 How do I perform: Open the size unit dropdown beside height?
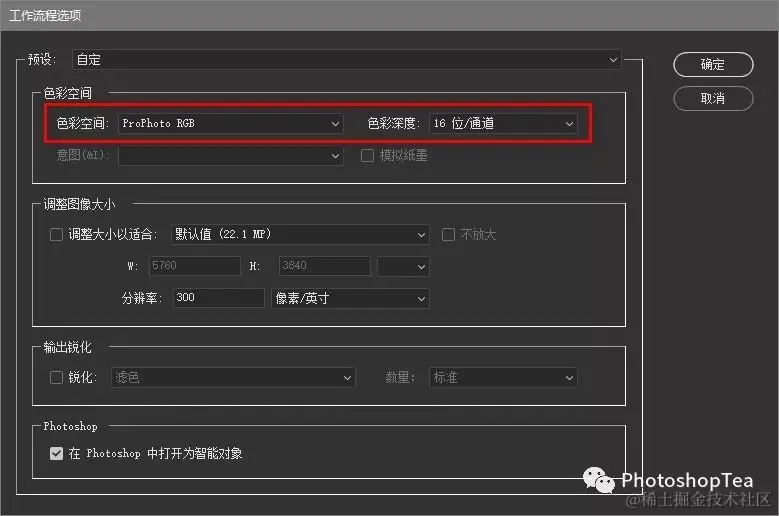click(x=403, y=266)
